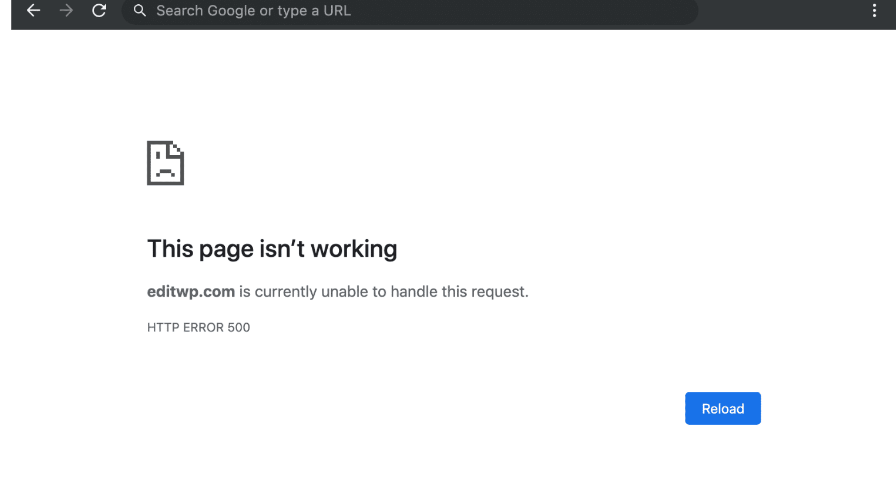The width and height of the screenshot is (896, 490).
Task: Click the word "request" in the error message
Action: click(x=498, y=292)
